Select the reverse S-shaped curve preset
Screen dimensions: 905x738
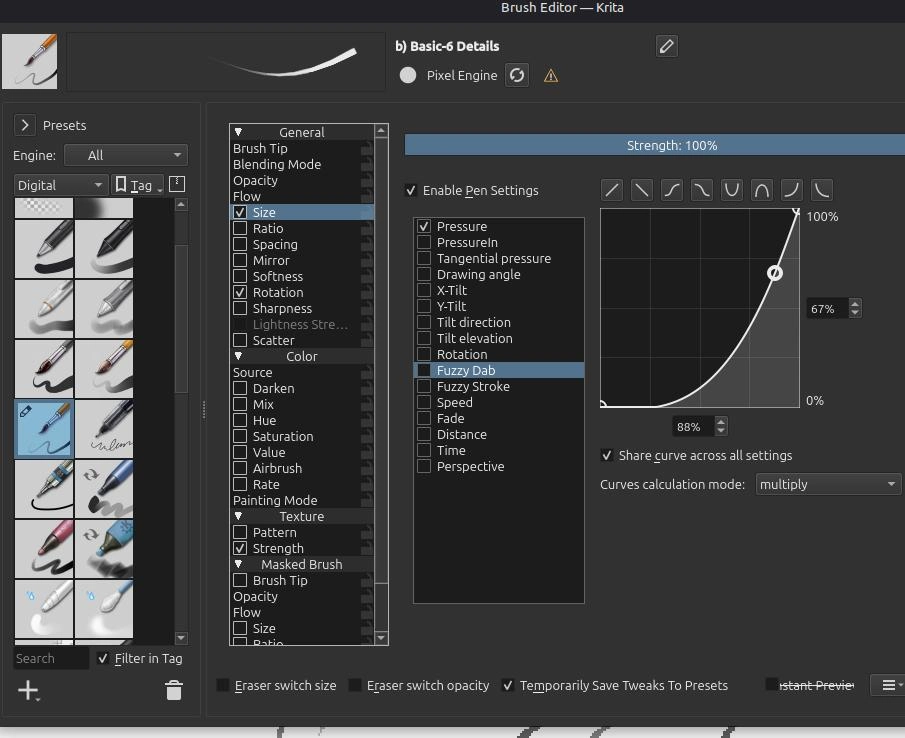[702, 190]
